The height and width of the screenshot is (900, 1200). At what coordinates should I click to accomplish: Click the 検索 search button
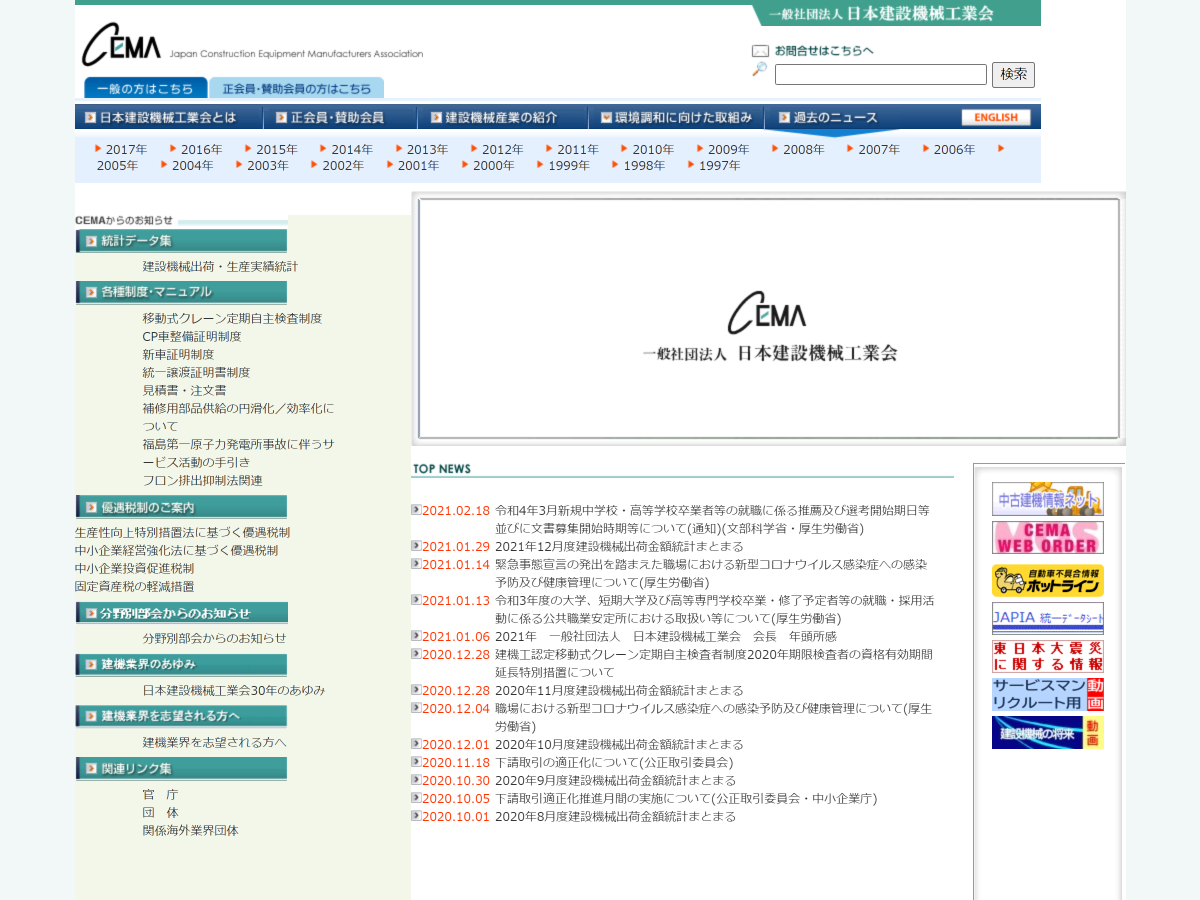pos(1013,75)
